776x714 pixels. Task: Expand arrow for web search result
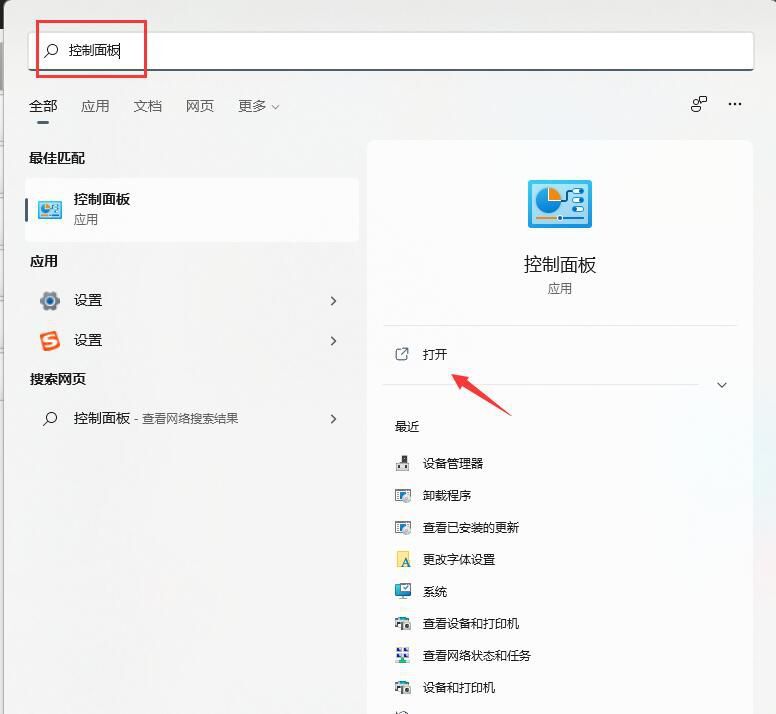pos(333,419)
